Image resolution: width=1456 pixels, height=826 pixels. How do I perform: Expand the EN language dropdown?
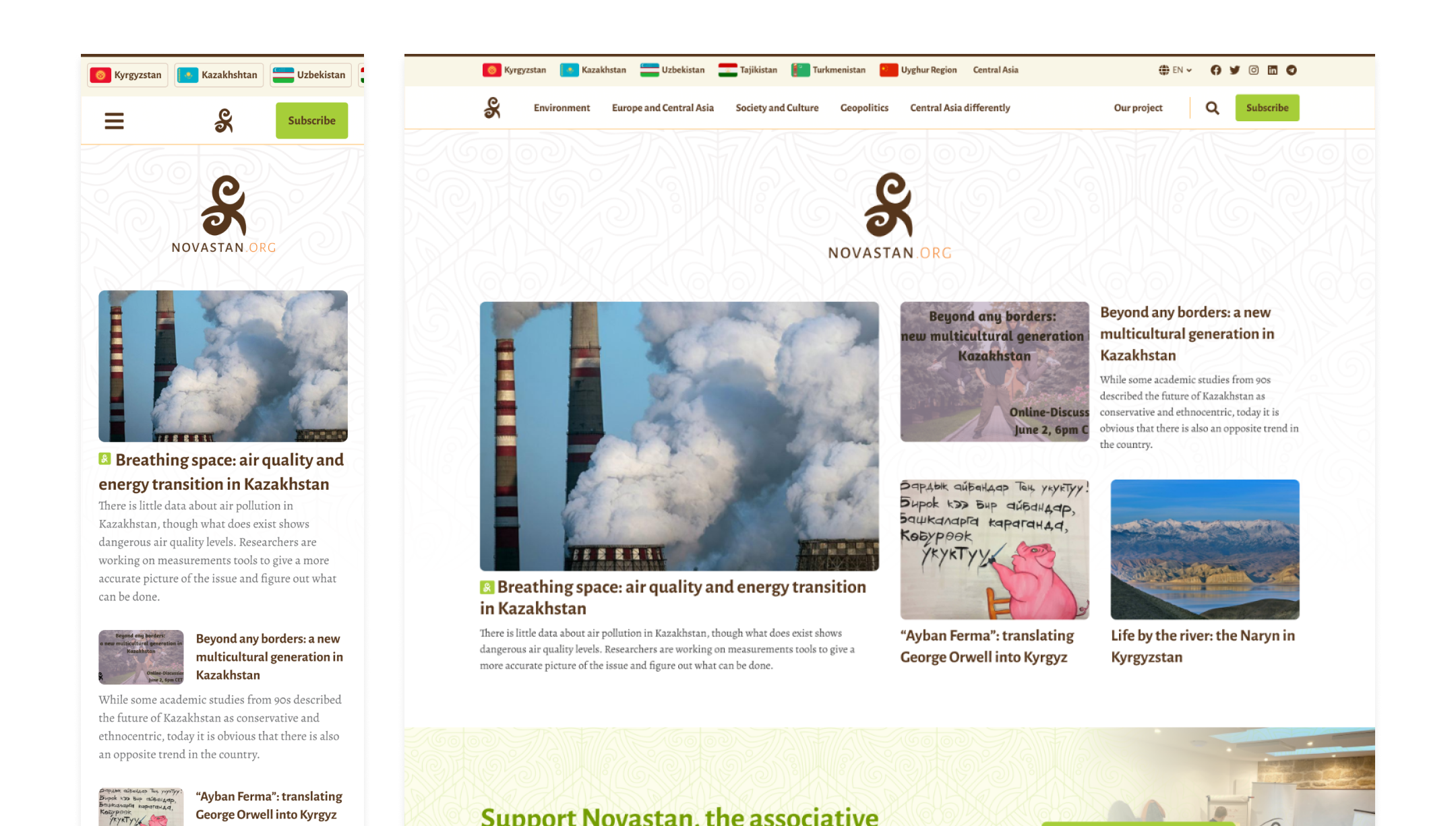(1176, 70)
